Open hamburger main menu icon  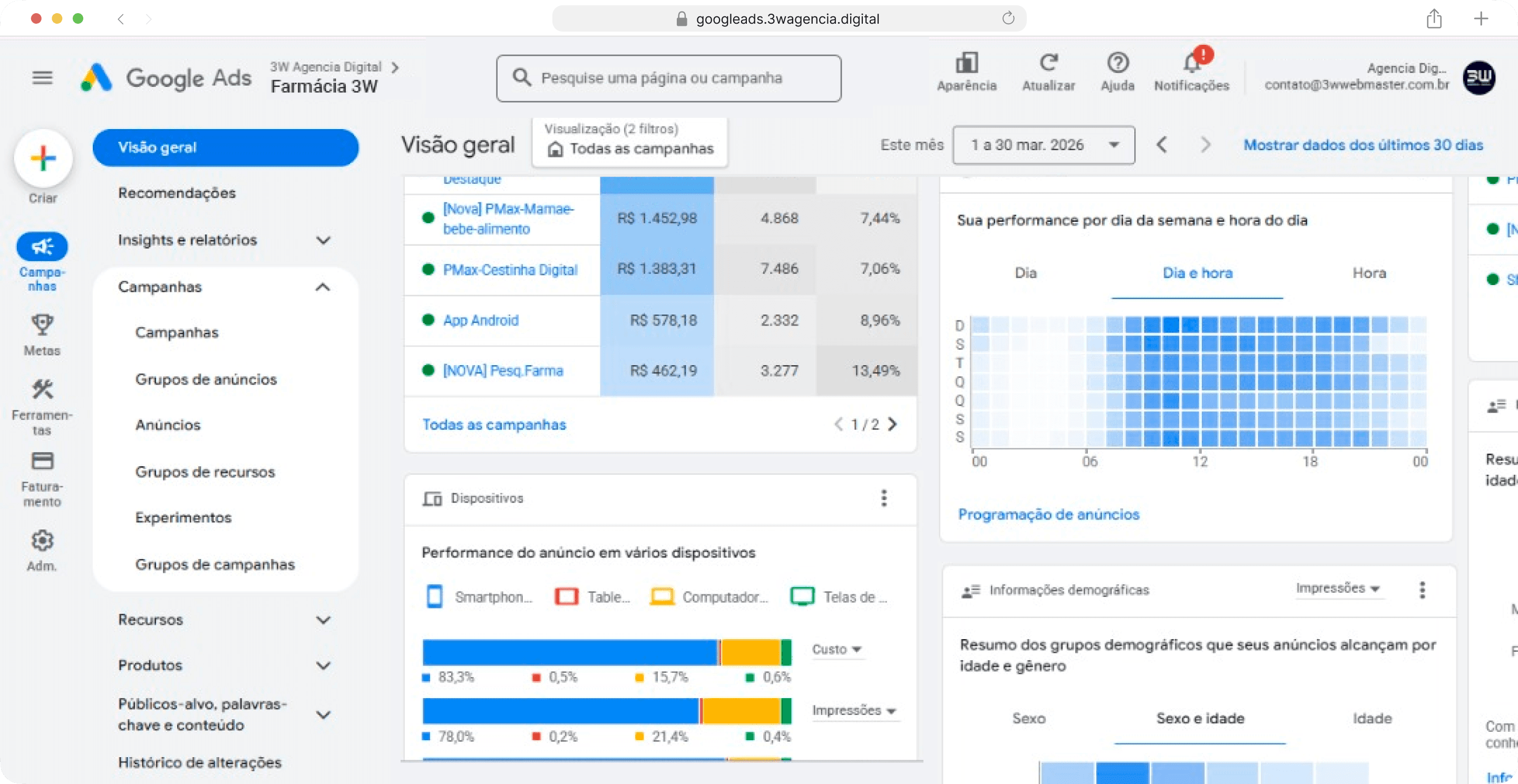(x=42, y=78)
